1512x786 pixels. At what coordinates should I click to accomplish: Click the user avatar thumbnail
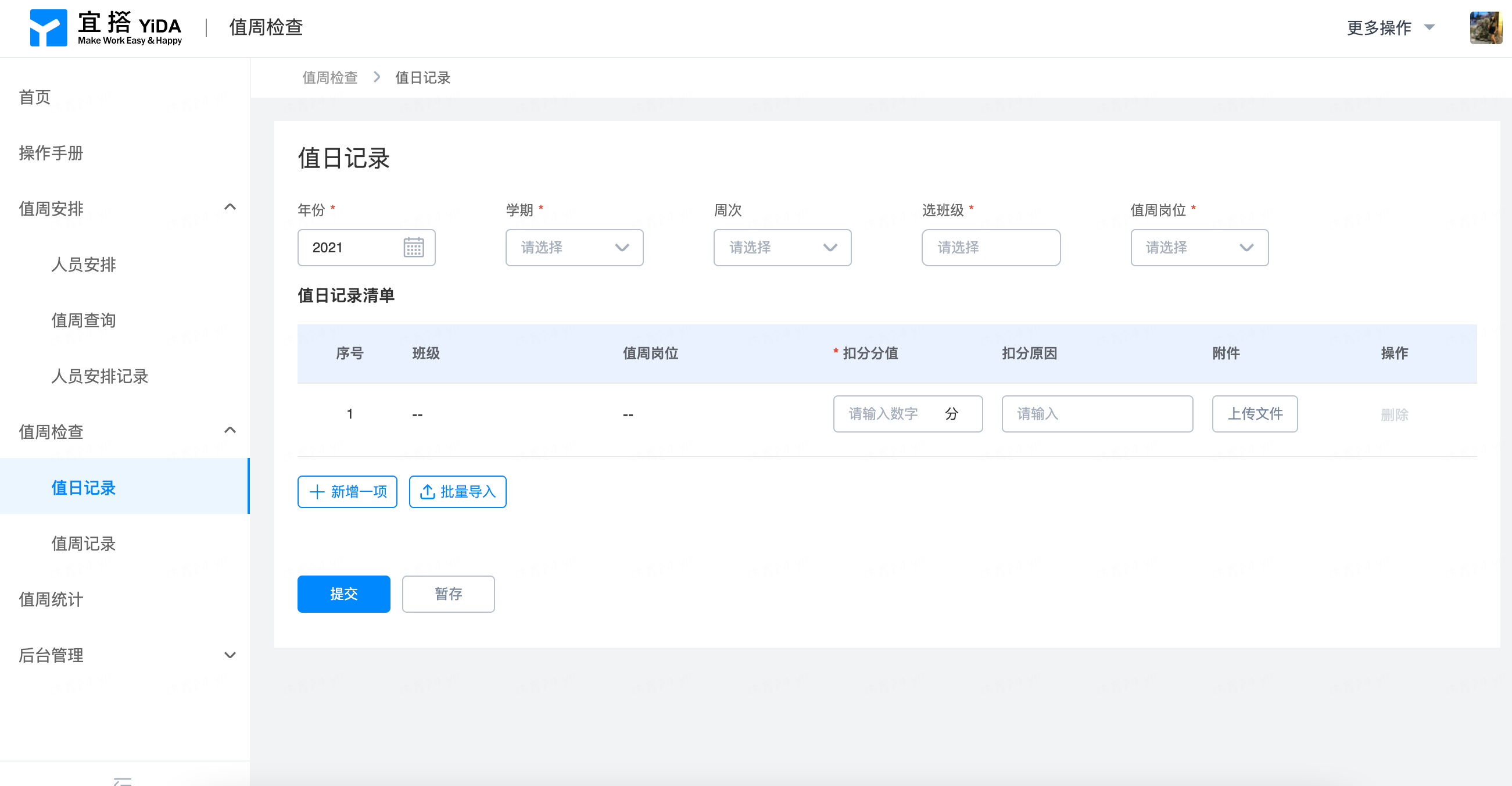tap(1485, 27)
